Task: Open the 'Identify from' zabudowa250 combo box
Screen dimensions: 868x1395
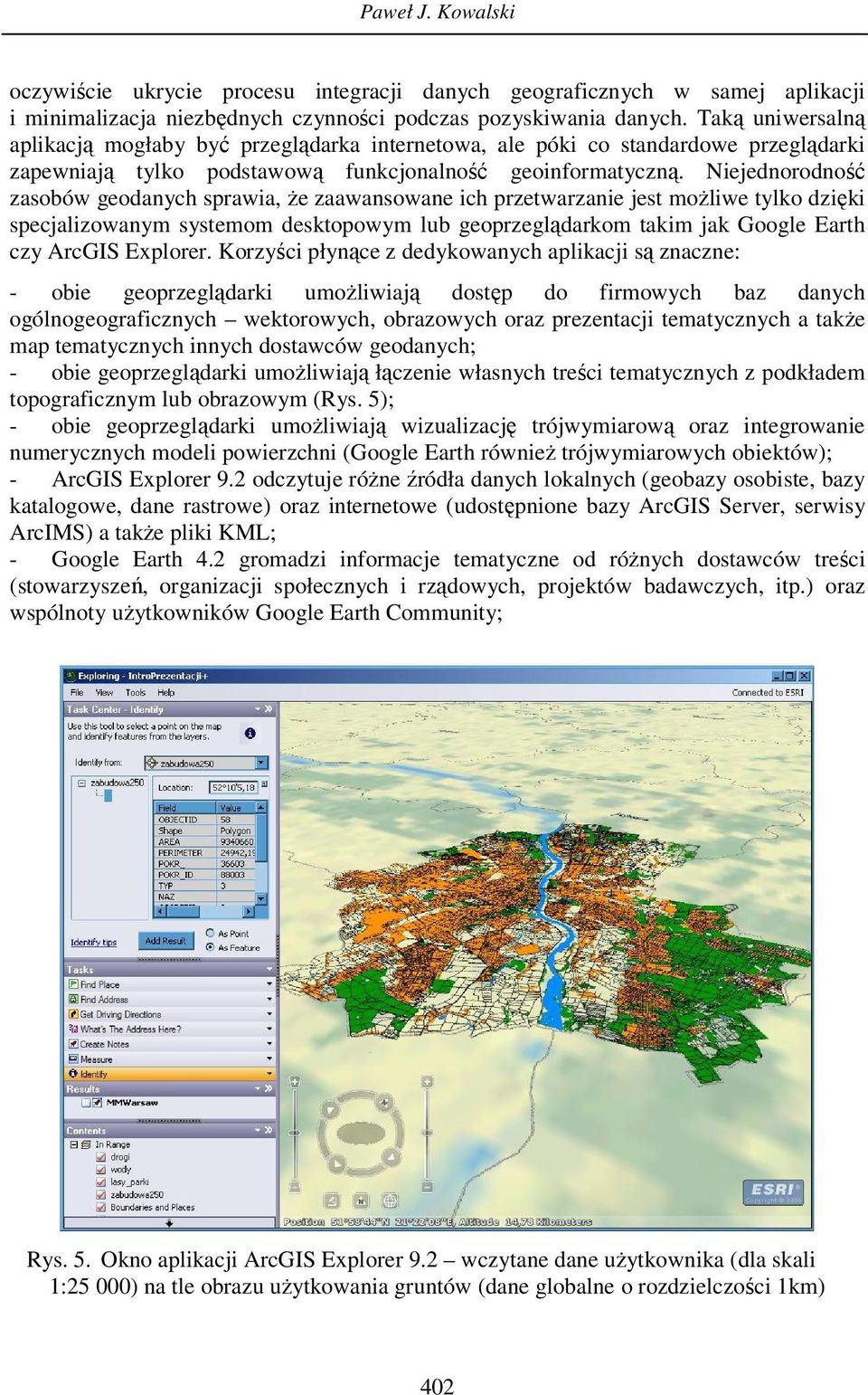Action: click(206, 763)
